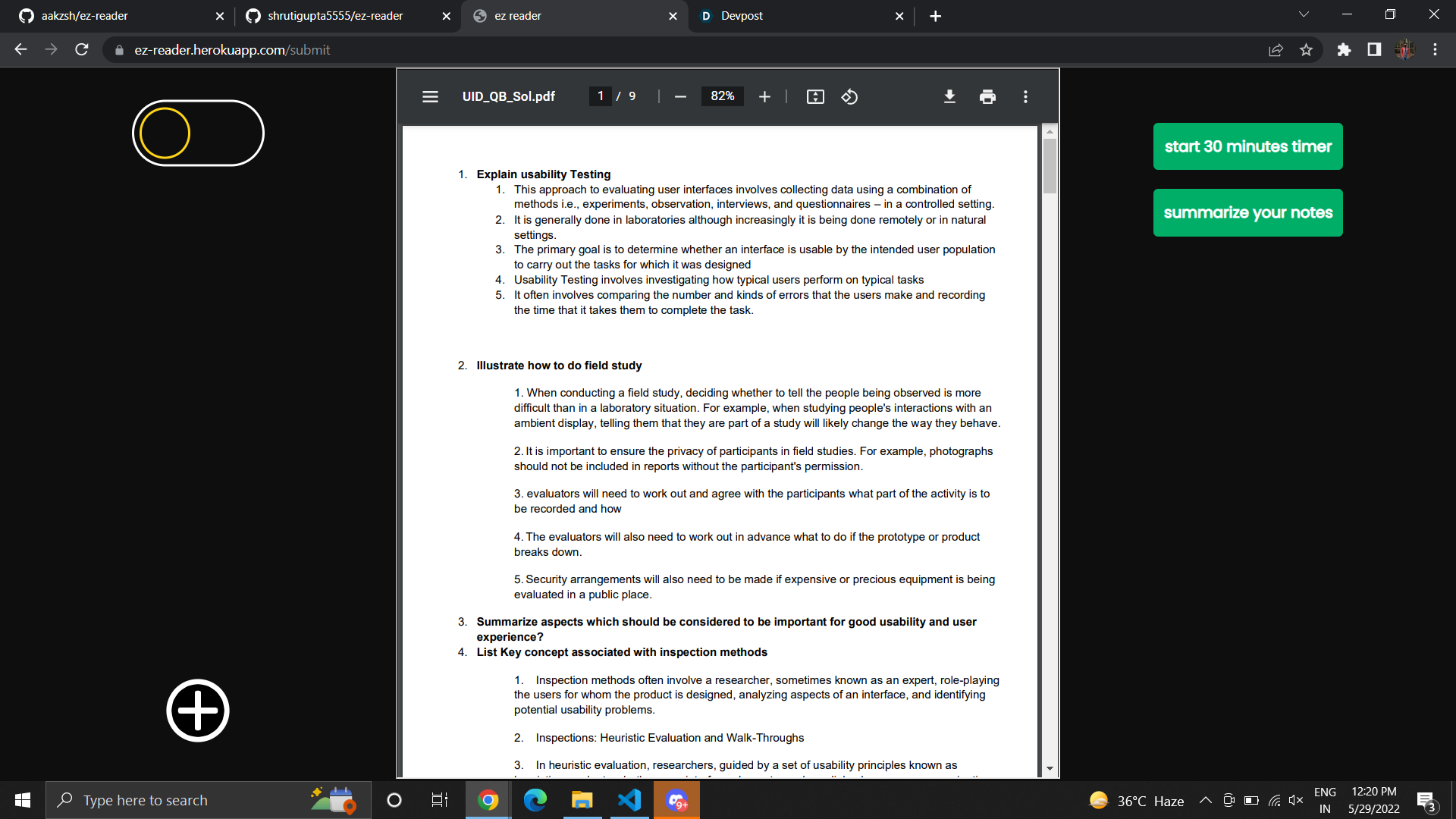Start the 30 minutes timer
This screenshot has width=1456, height=819.
coord(1247,146)
